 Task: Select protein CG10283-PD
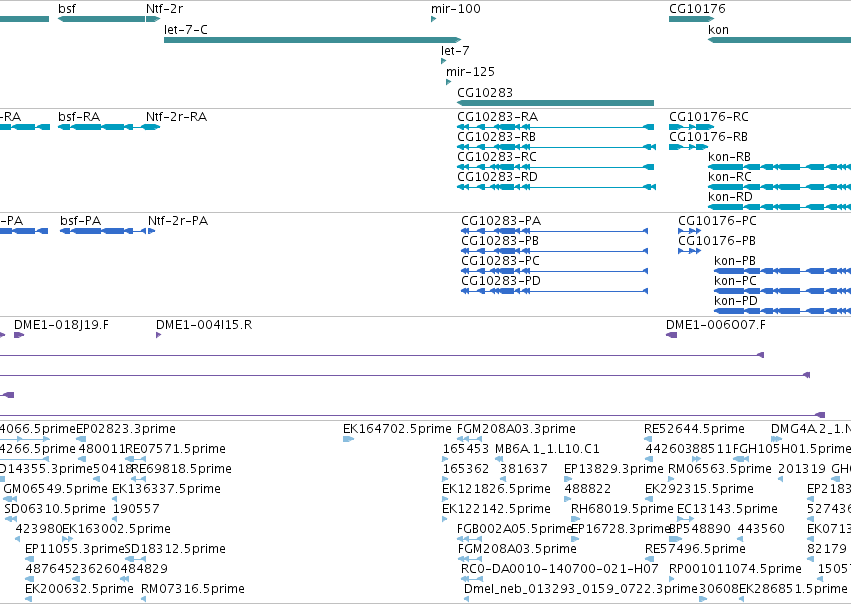pyautogui.click(x=501, y=281)
